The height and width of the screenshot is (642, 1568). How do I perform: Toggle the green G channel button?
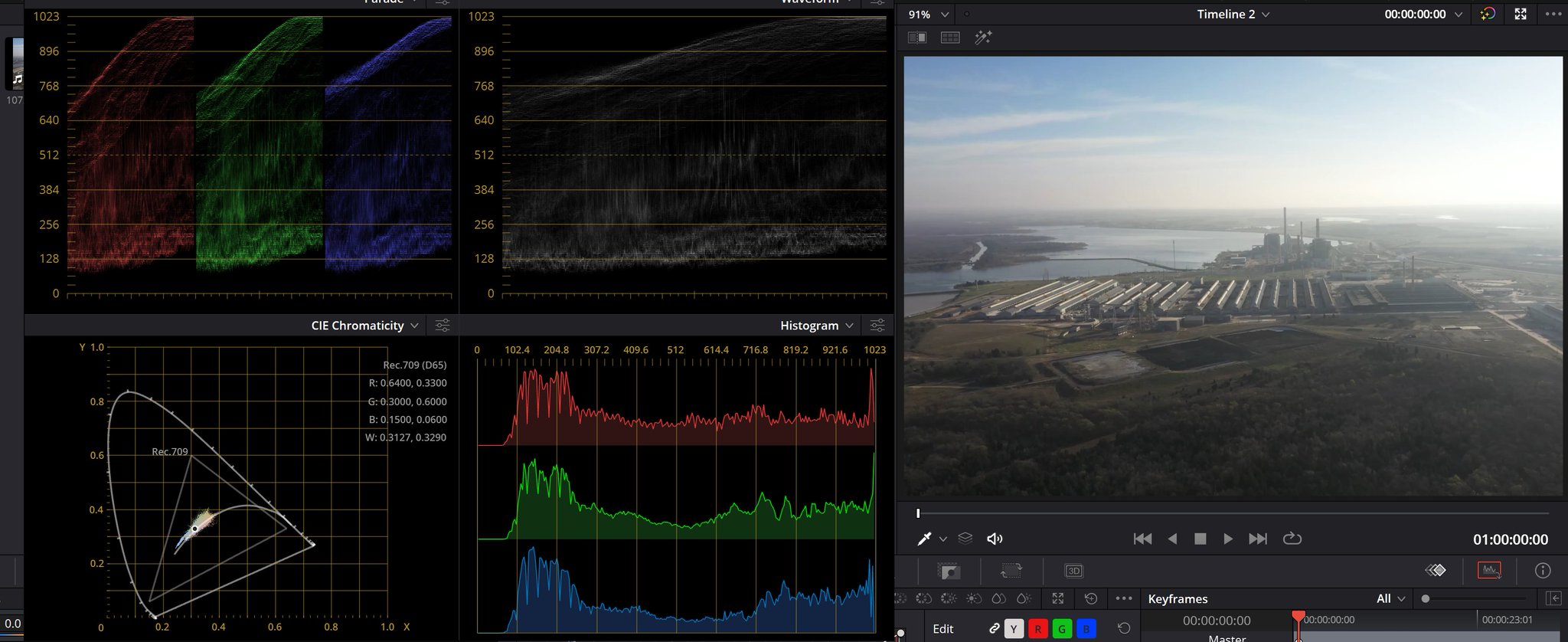click(1062, 629)
